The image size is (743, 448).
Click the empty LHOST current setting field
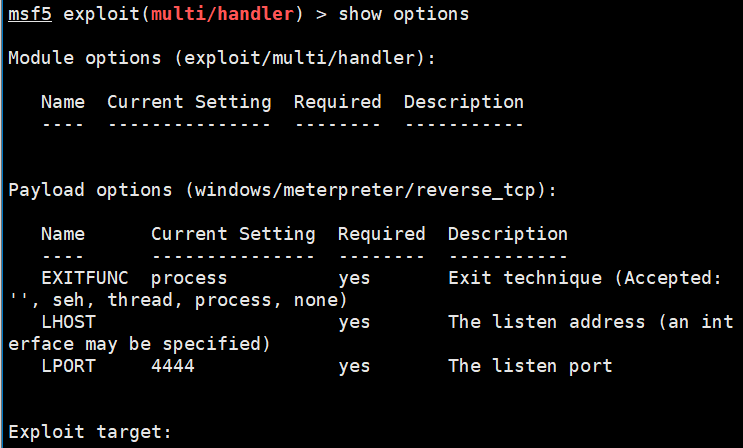[x=233, y=322]
